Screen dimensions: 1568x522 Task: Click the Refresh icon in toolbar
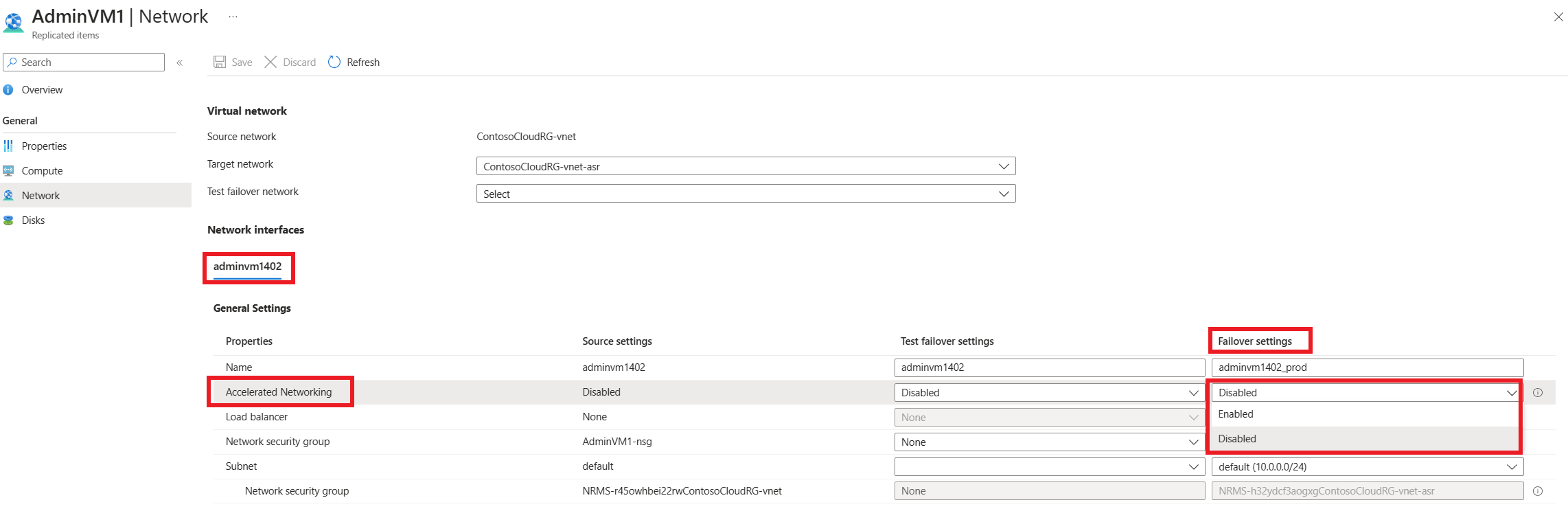click(334, 63)
